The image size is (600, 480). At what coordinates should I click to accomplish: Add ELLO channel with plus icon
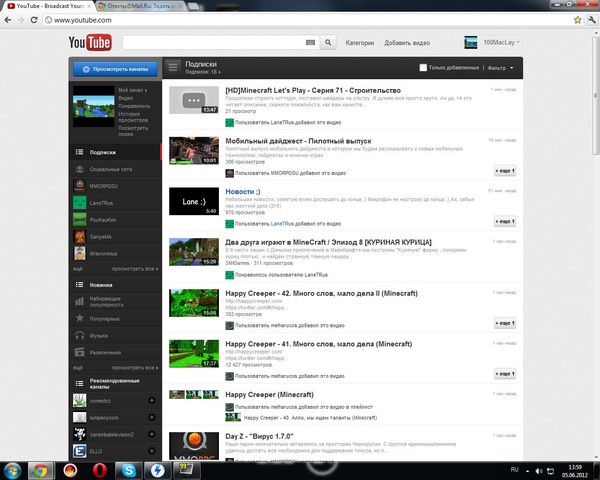point(152,451)
